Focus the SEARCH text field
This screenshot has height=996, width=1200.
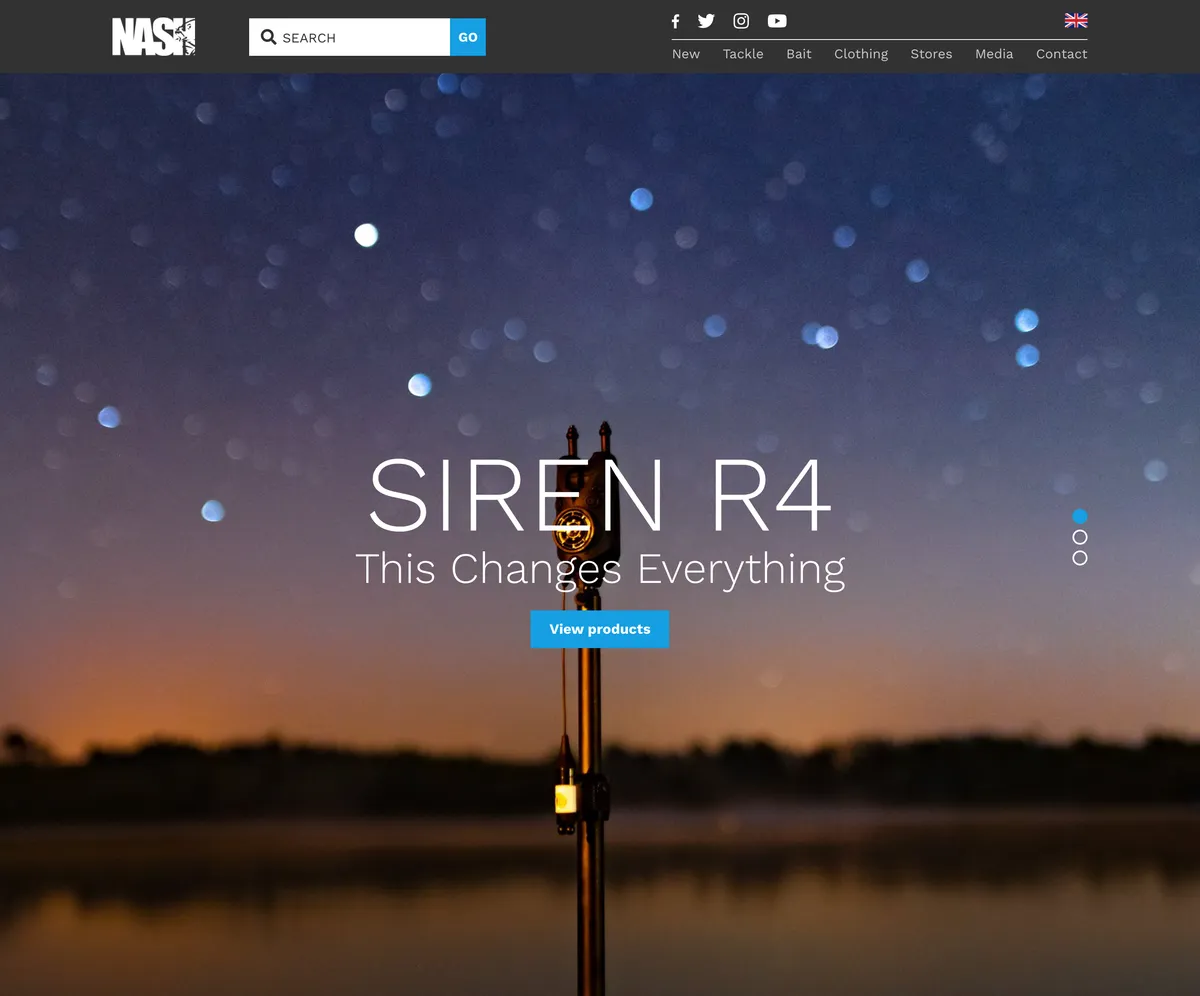click(350, 37)
